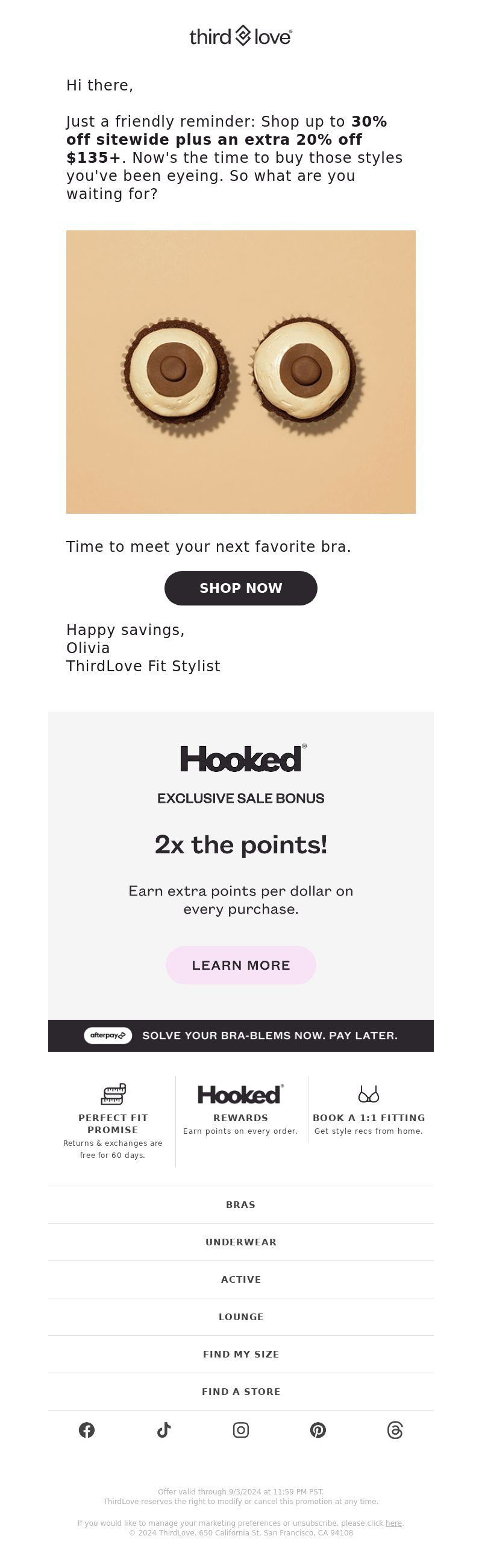Select the LOUNGE menu link
This screenshot has height=1568, width=482.
coord(240,1317)
